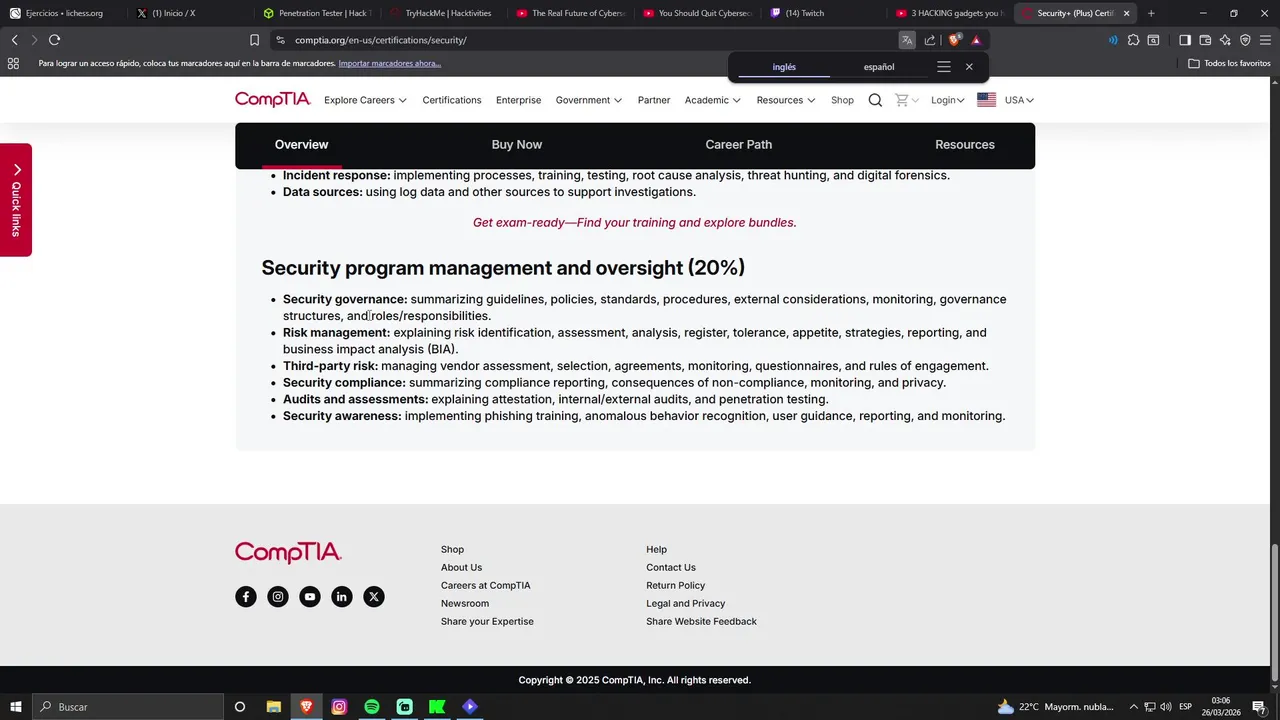Open Legal and Privacy footer link
This screenshot has height=720, width=1280.
click(686, 604)
